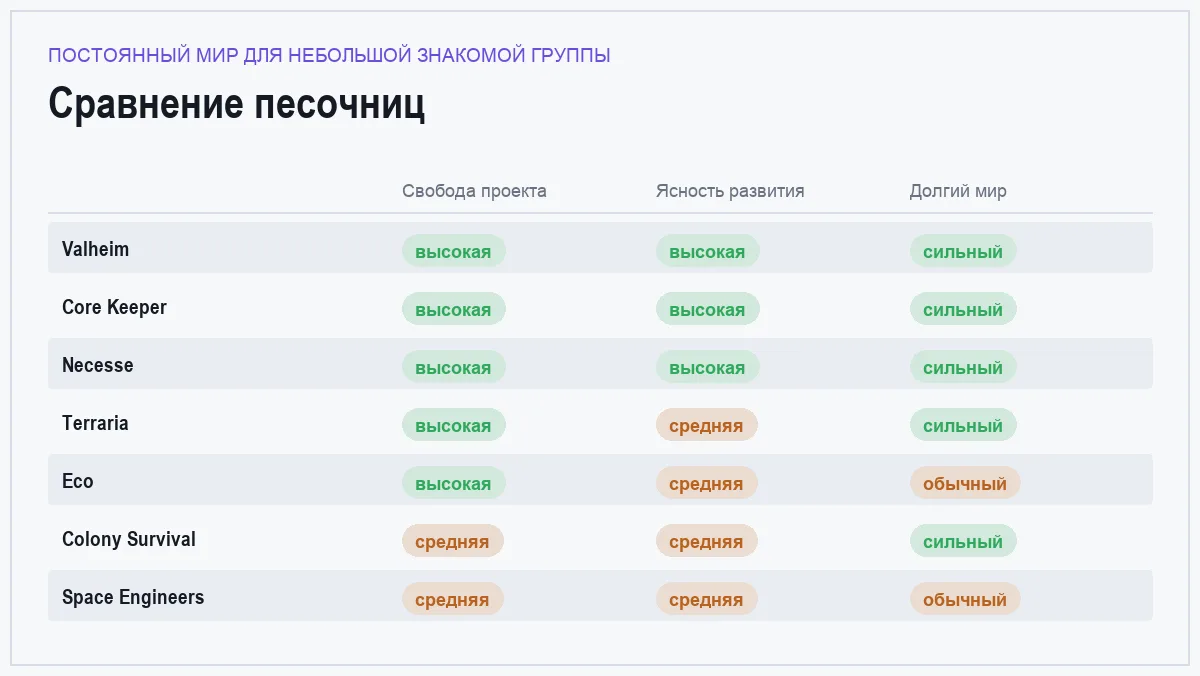Select the Necesse row name
1200x676 pixels.
tap(97, 365)
